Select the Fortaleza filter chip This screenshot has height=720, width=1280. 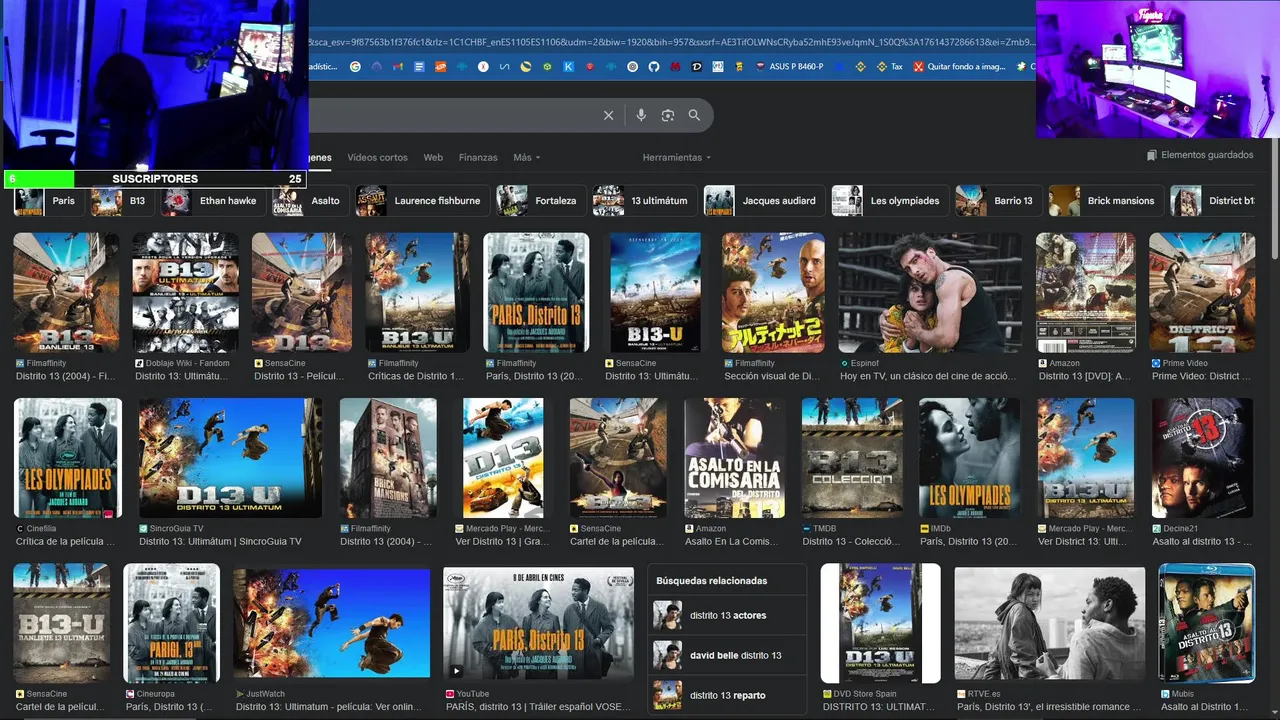pyautogui.click(x=540, y=201)
